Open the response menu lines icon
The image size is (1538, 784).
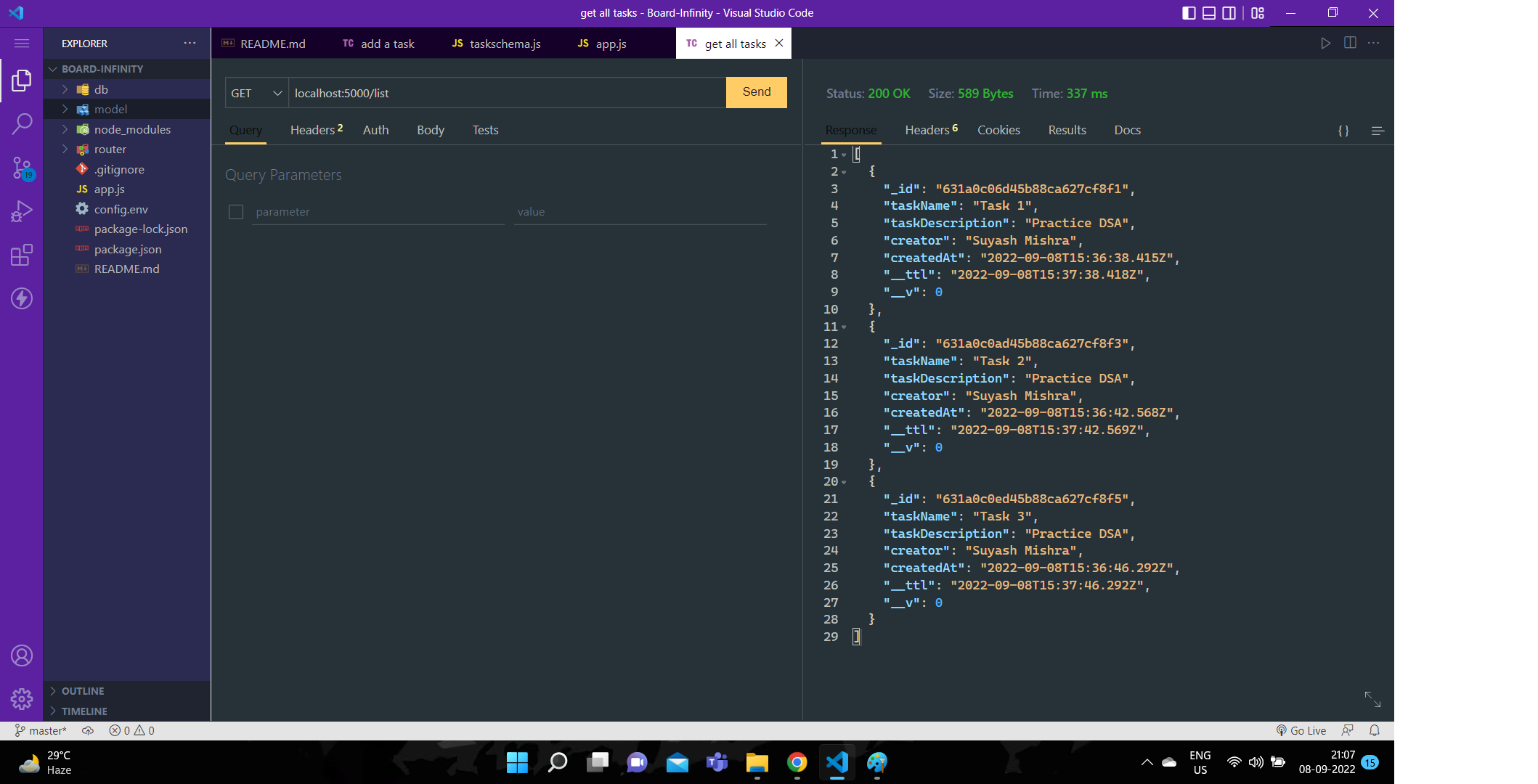click(x=1378, y=131)
